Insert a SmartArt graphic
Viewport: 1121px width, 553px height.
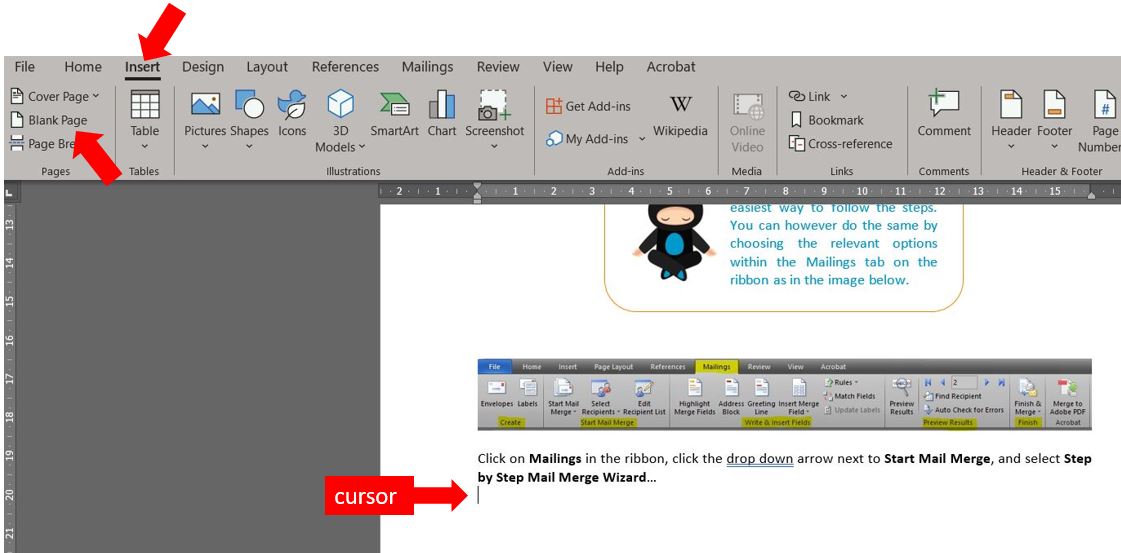click(394, 113)
